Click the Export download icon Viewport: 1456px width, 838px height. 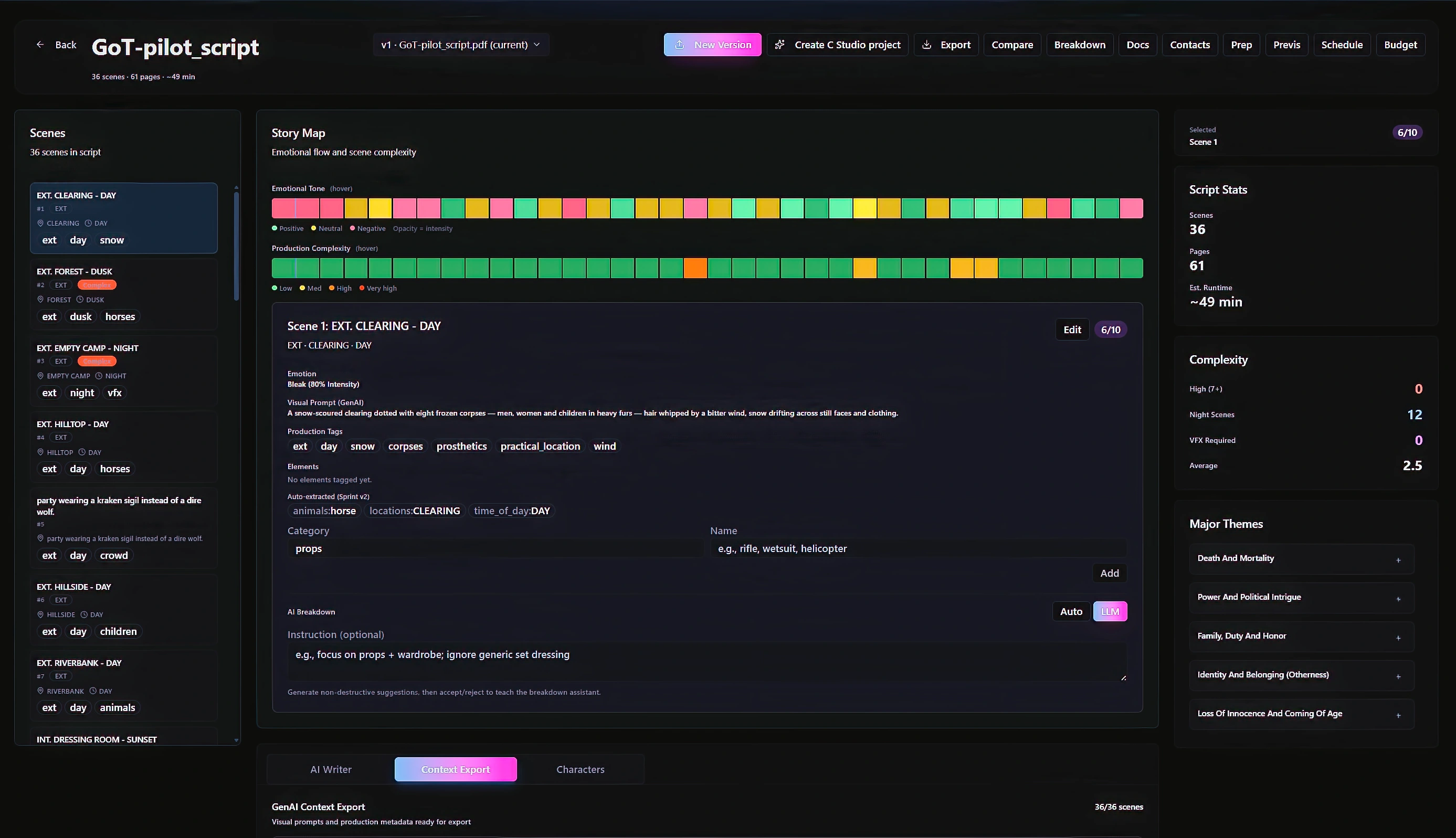[x=926, y=44]
